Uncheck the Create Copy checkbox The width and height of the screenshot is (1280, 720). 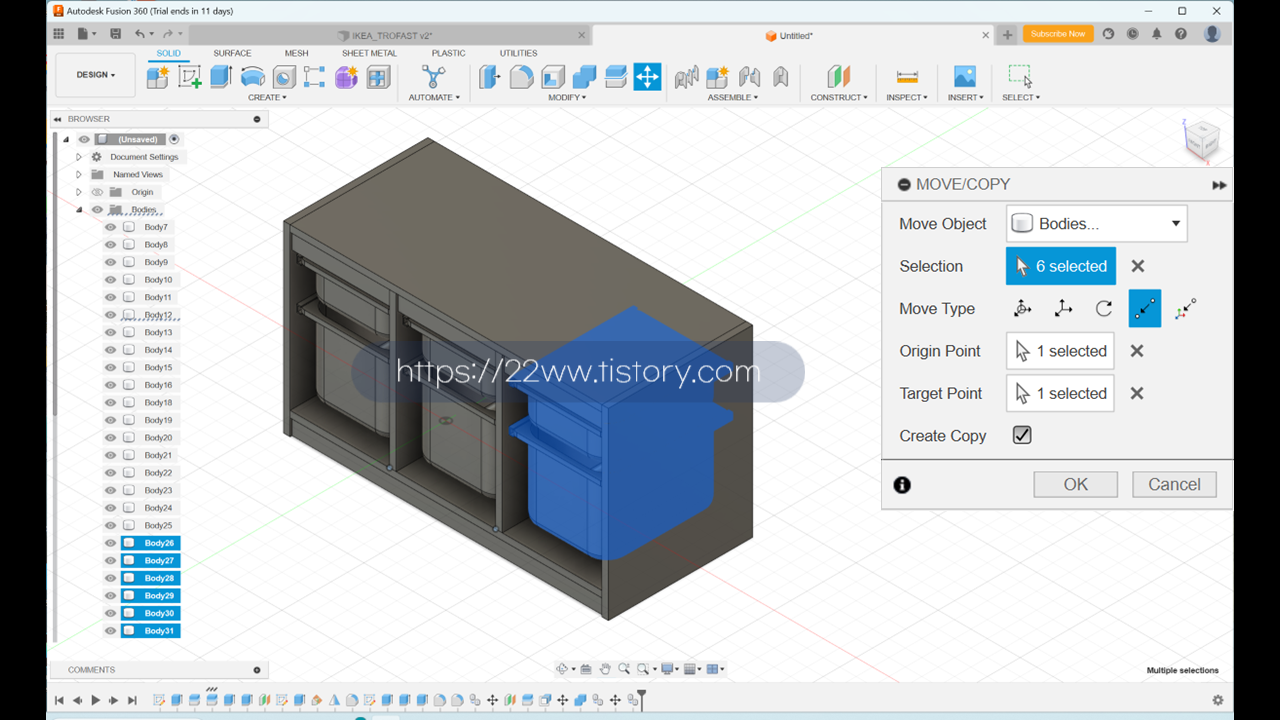tap(1022, 435)
